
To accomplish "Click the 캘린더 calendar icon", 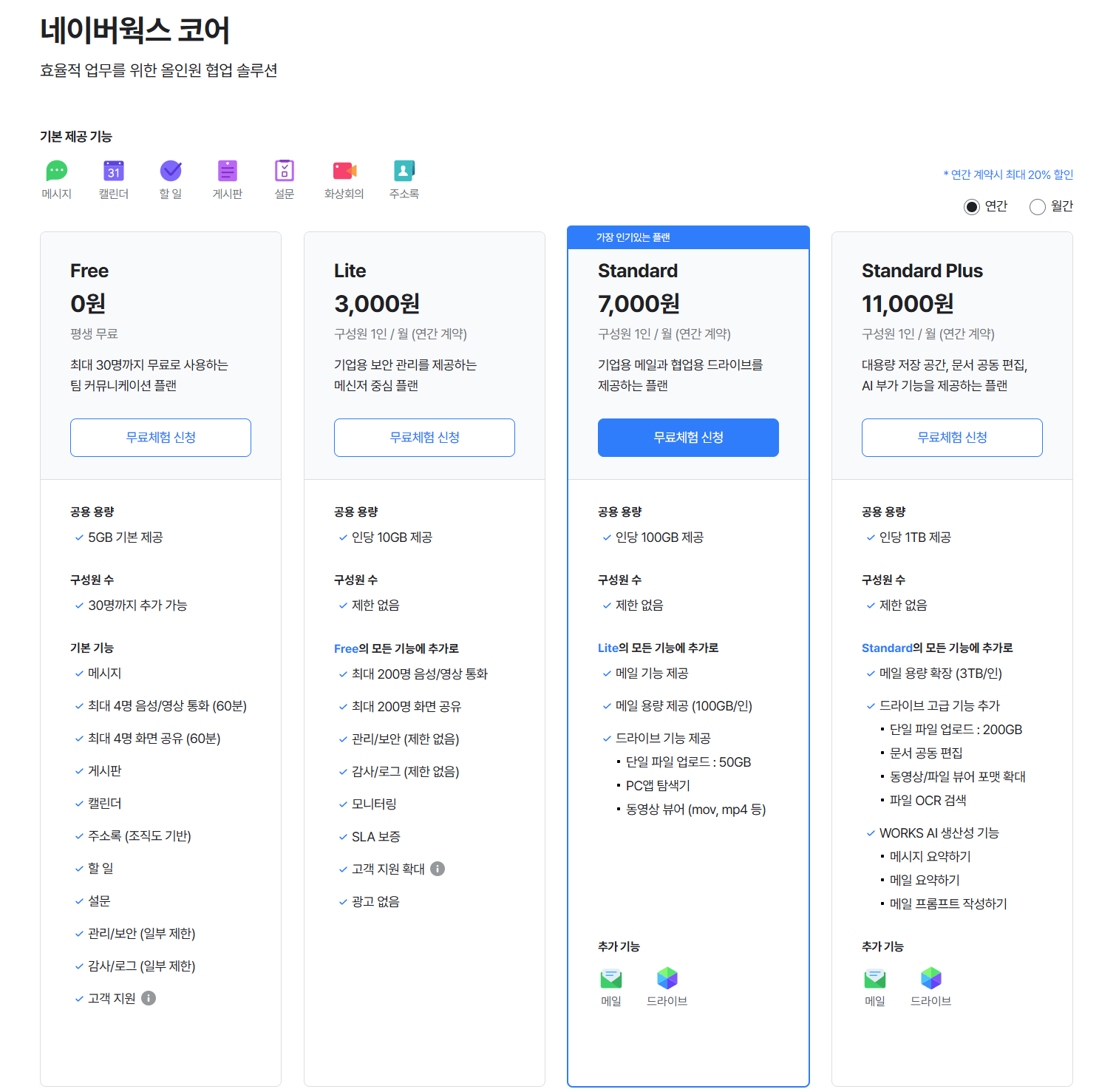I will tap(114, 171).
